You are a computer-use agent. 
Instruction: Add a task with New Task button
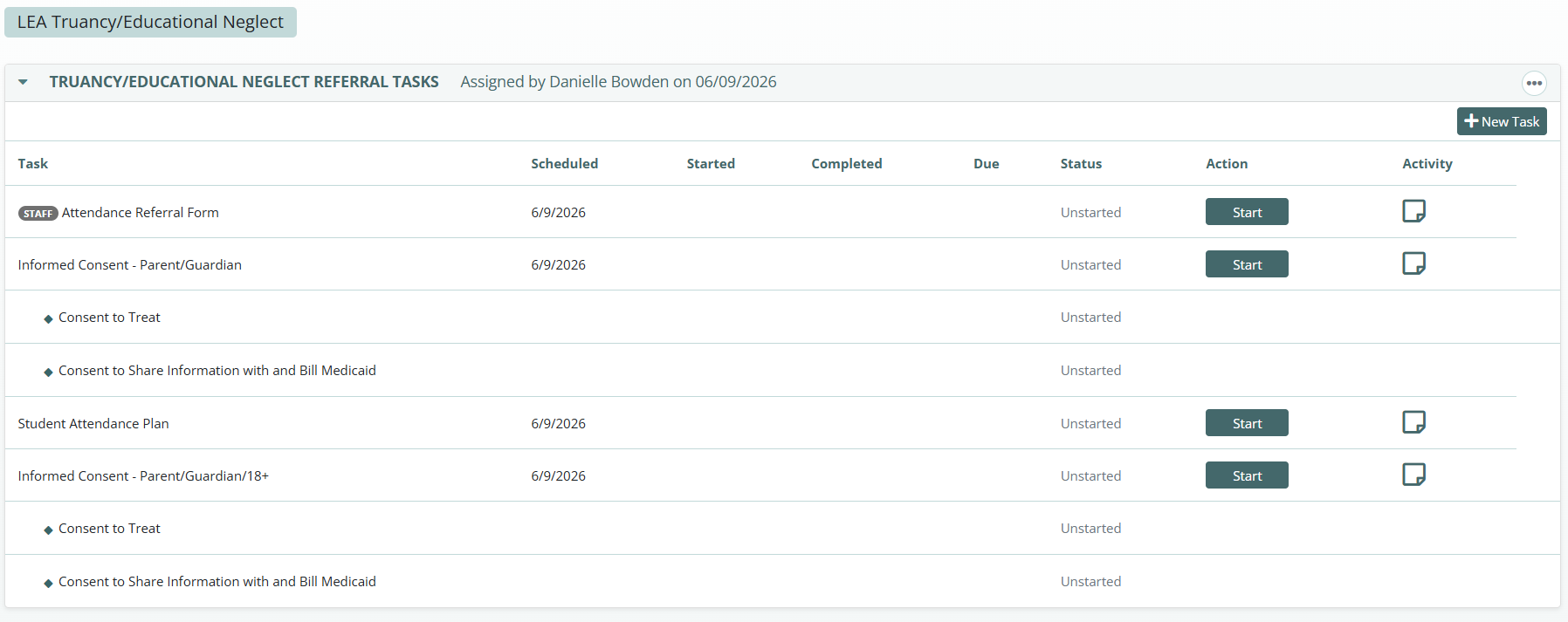coord(1502,121)
